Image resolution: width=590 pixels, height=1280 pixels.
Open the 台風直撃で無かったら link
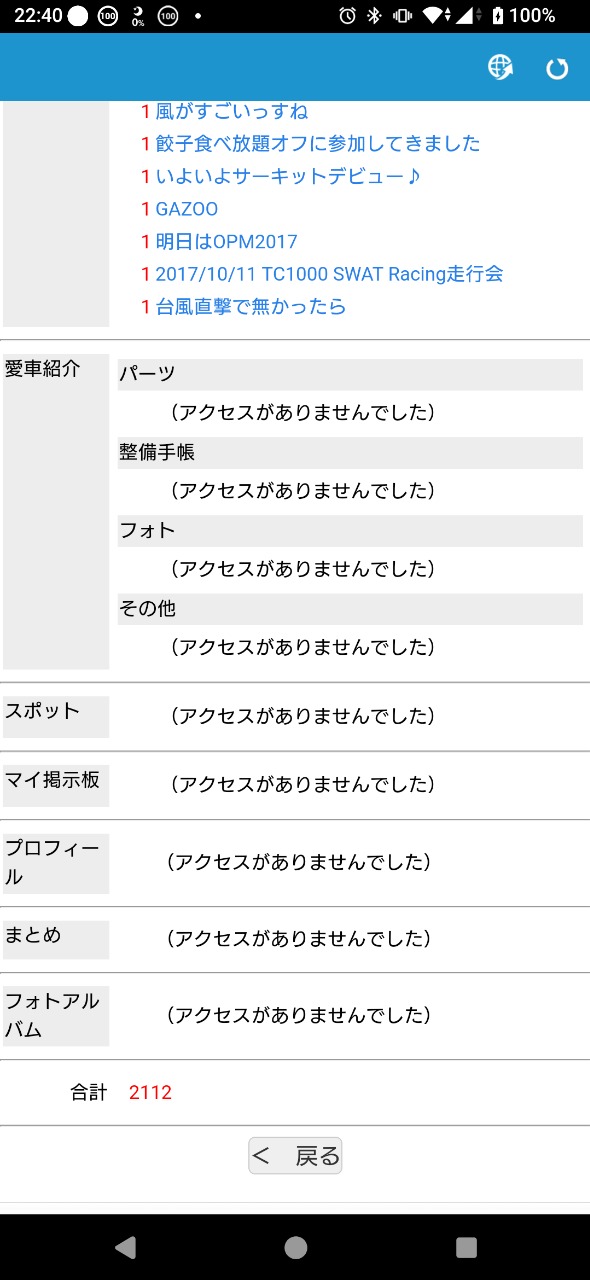pos(251,306)
